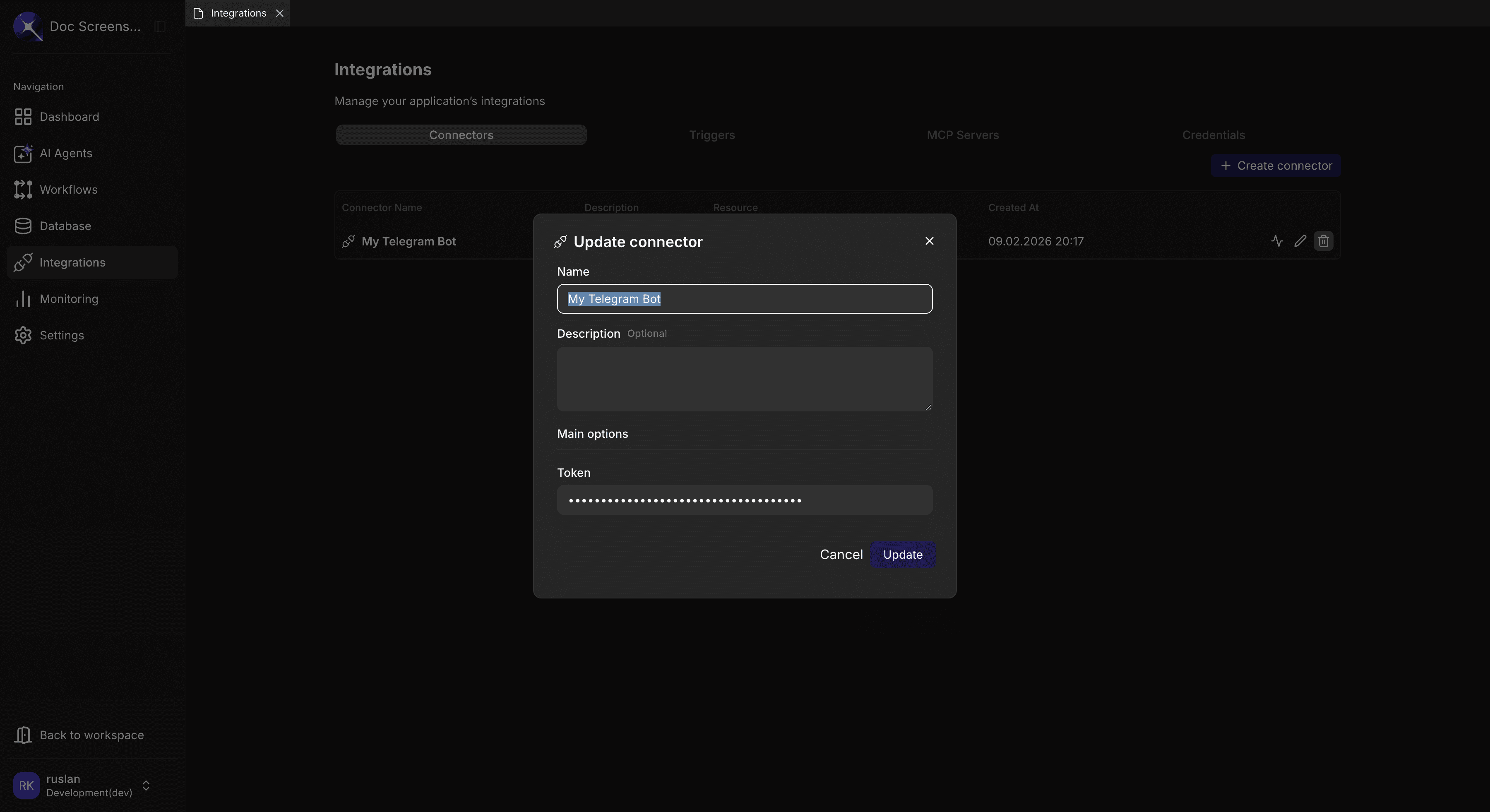
Task: Open the ruslan workspace switcher chevron
Action: tap(146, 786)
